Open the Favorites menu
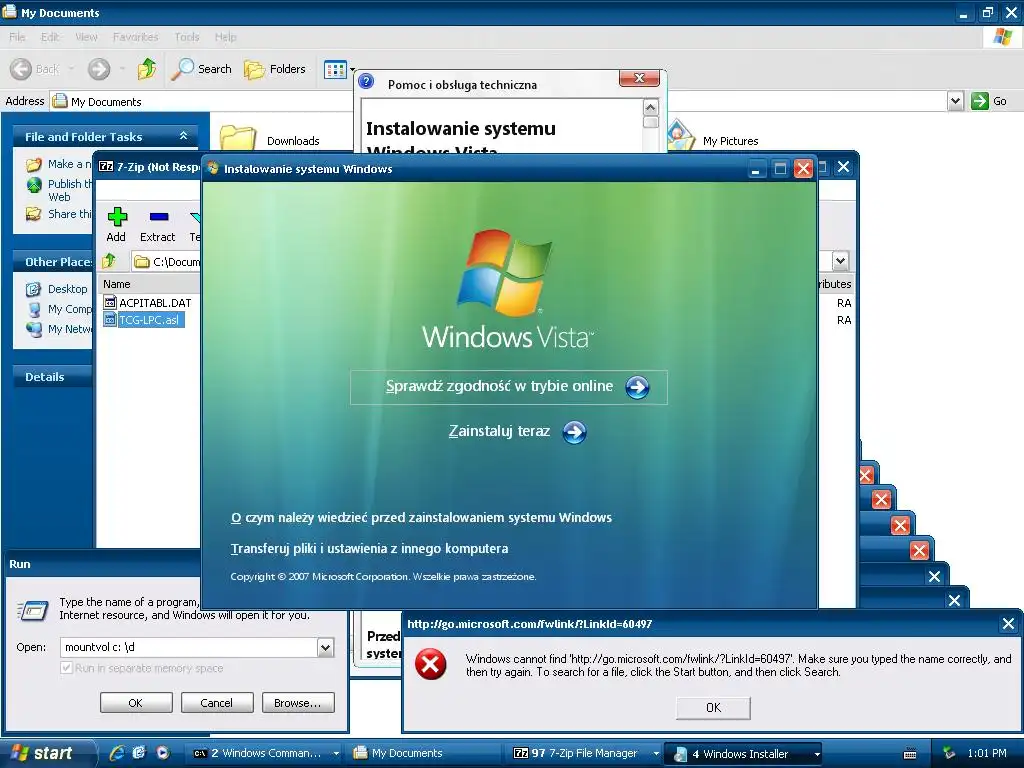Viewport: 1024px width, 768px height. pos(135,37)
